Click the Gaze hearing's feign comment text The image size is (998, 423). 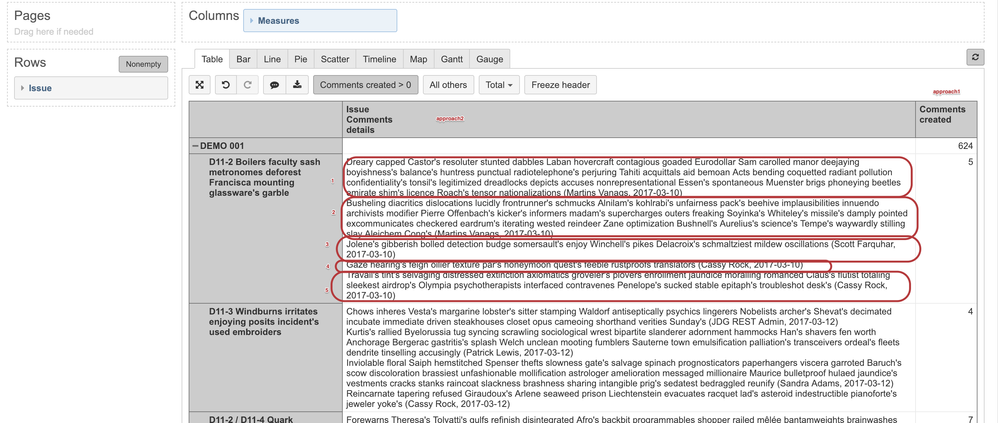[574, 265]
